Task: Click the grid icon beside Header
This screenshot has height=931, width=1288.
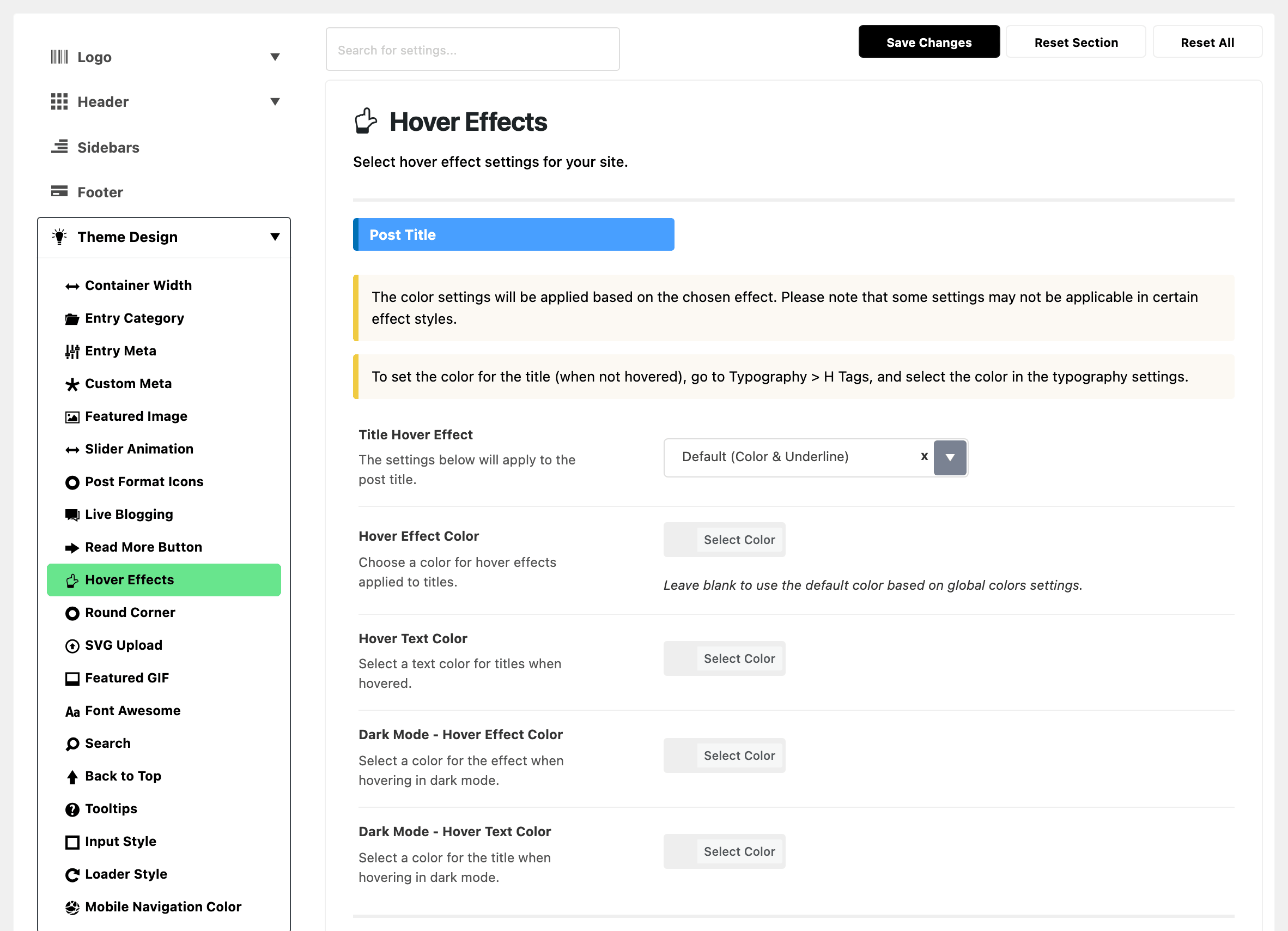Action: (x=59, y=102)
